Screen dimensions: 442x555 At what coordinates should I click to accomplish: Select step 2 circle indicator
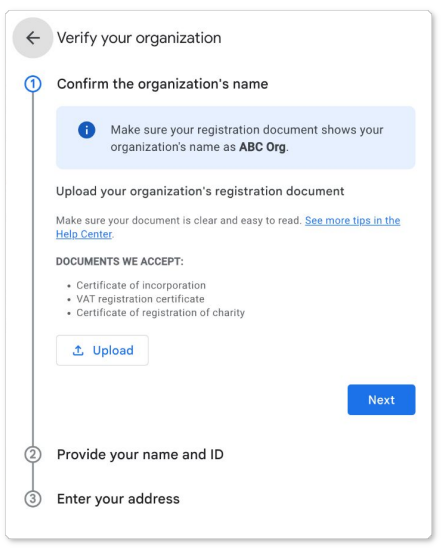tap(33, 454)
